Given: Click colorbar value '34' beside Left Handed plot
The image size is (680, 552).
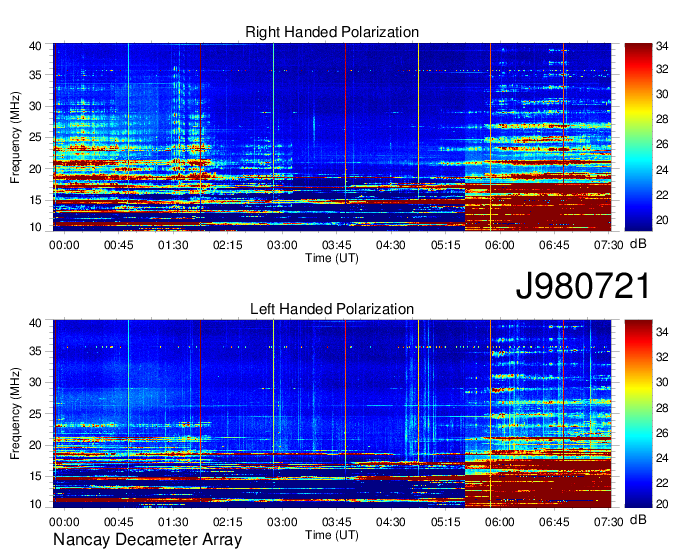Looking at the screenshot, I should (662, 332).
